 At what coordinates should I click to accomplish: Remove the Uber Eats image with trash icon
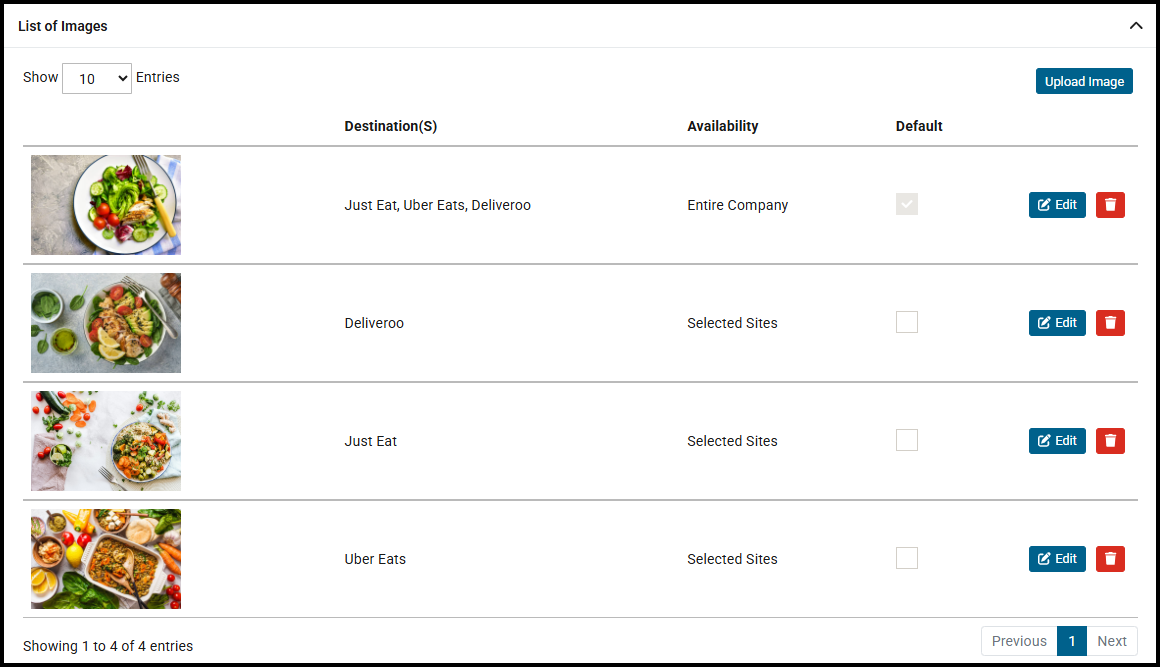(x=1110, y=559)
